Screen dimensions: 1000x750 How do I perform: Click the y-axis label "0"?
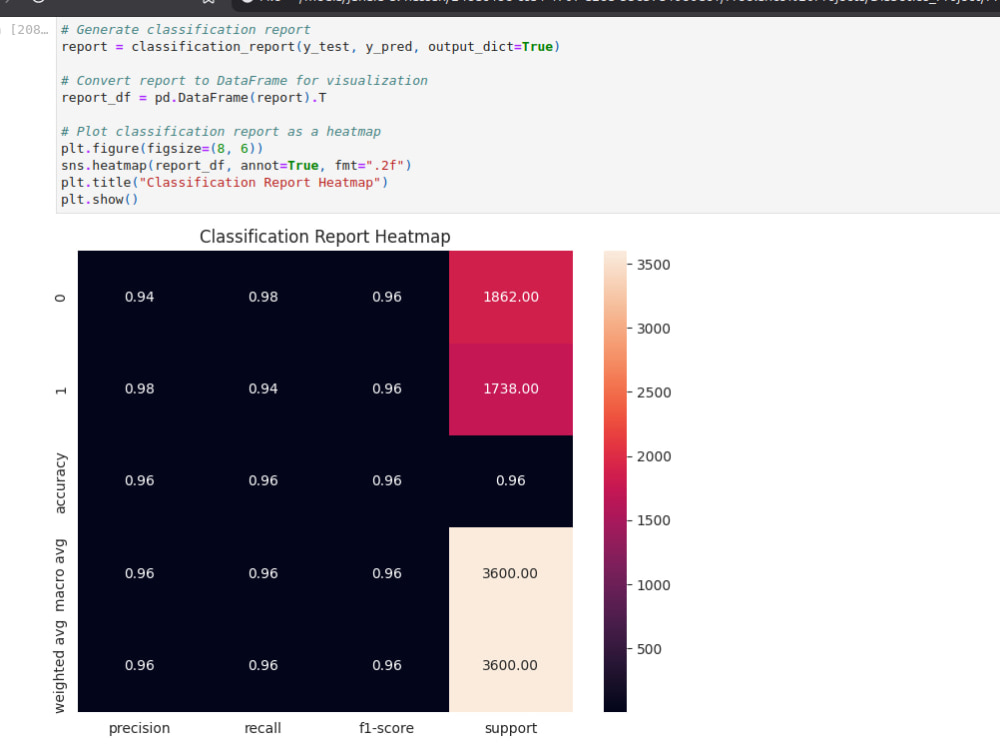pyautogui.click(x=60, y=298)
